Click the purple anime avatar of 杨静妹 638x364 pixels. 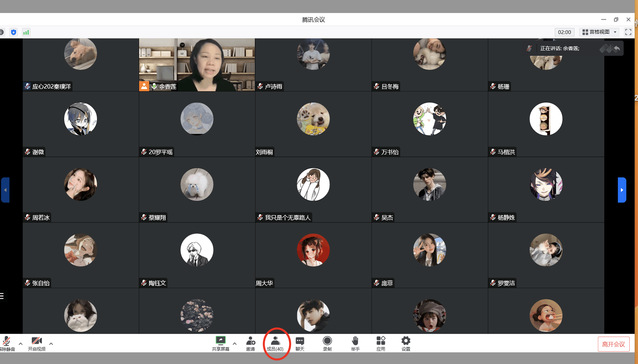tap(546, 184)
